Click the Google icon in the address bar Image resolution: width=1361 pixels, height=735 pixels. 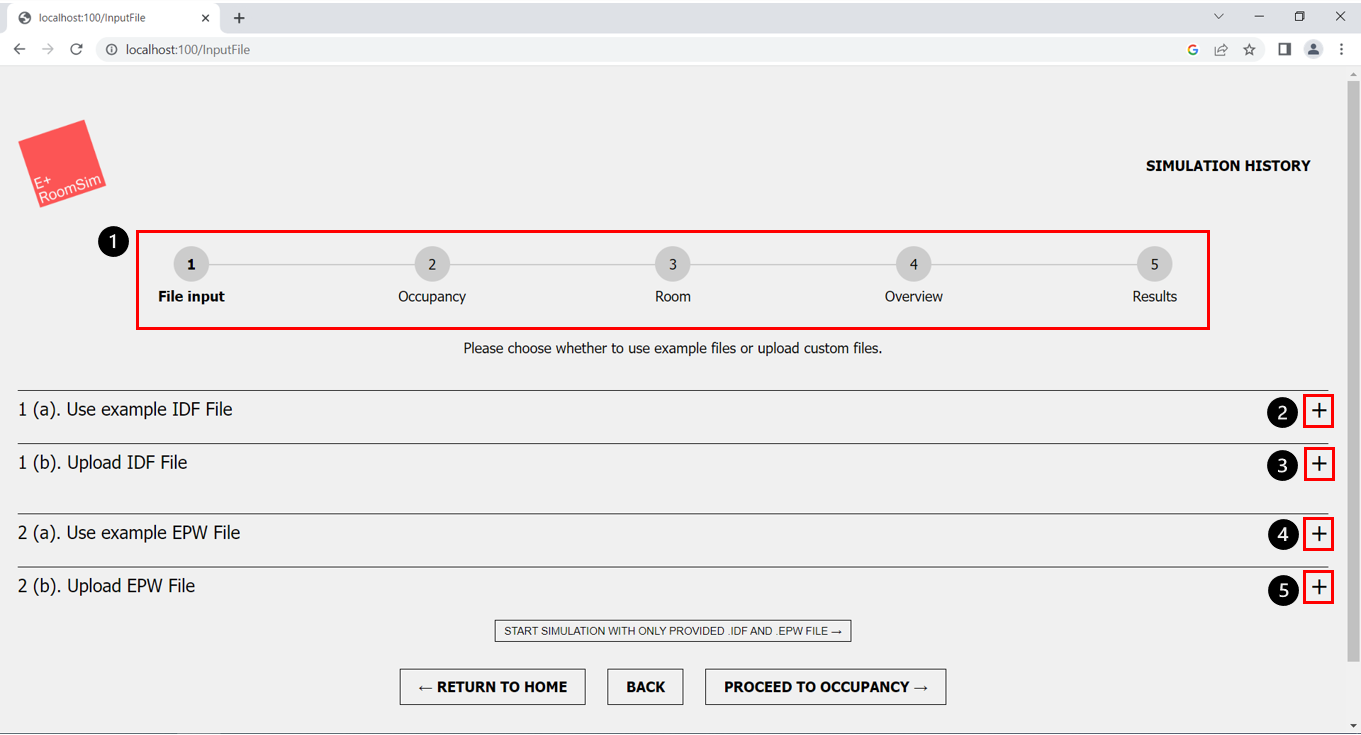1192,48
